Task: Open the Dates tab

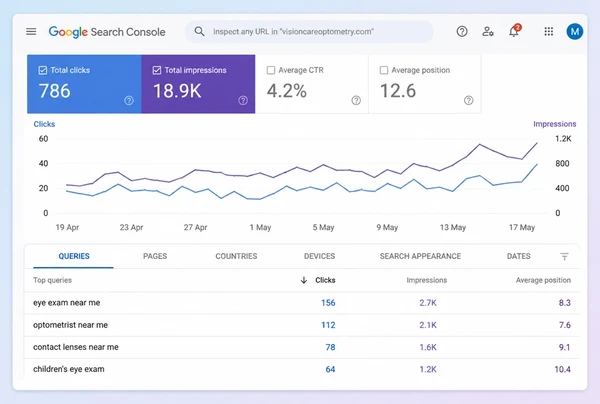Action: pyautogui.click(x=518, y=256)
